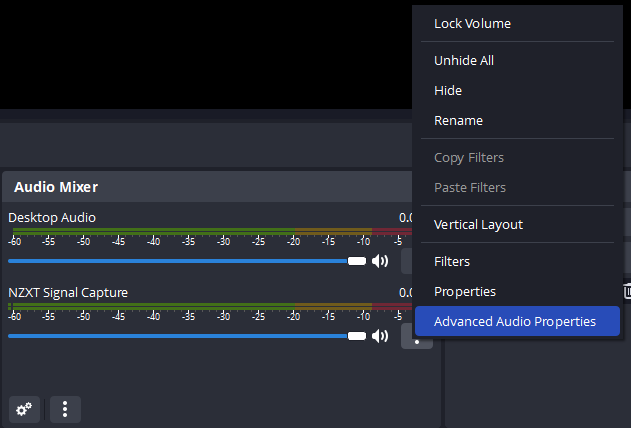The height and width of the screenshot is (428, 631).
Task: Open Audio Mixer three-dot menu at bottom
Action: (65, 409)
